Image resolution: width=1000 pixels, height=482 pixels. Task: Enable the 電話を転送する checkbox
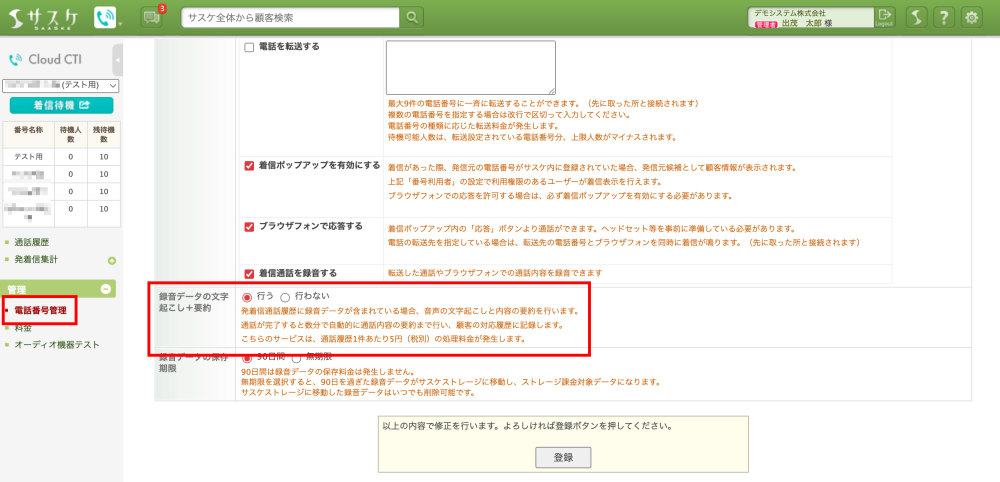point(249,47)
